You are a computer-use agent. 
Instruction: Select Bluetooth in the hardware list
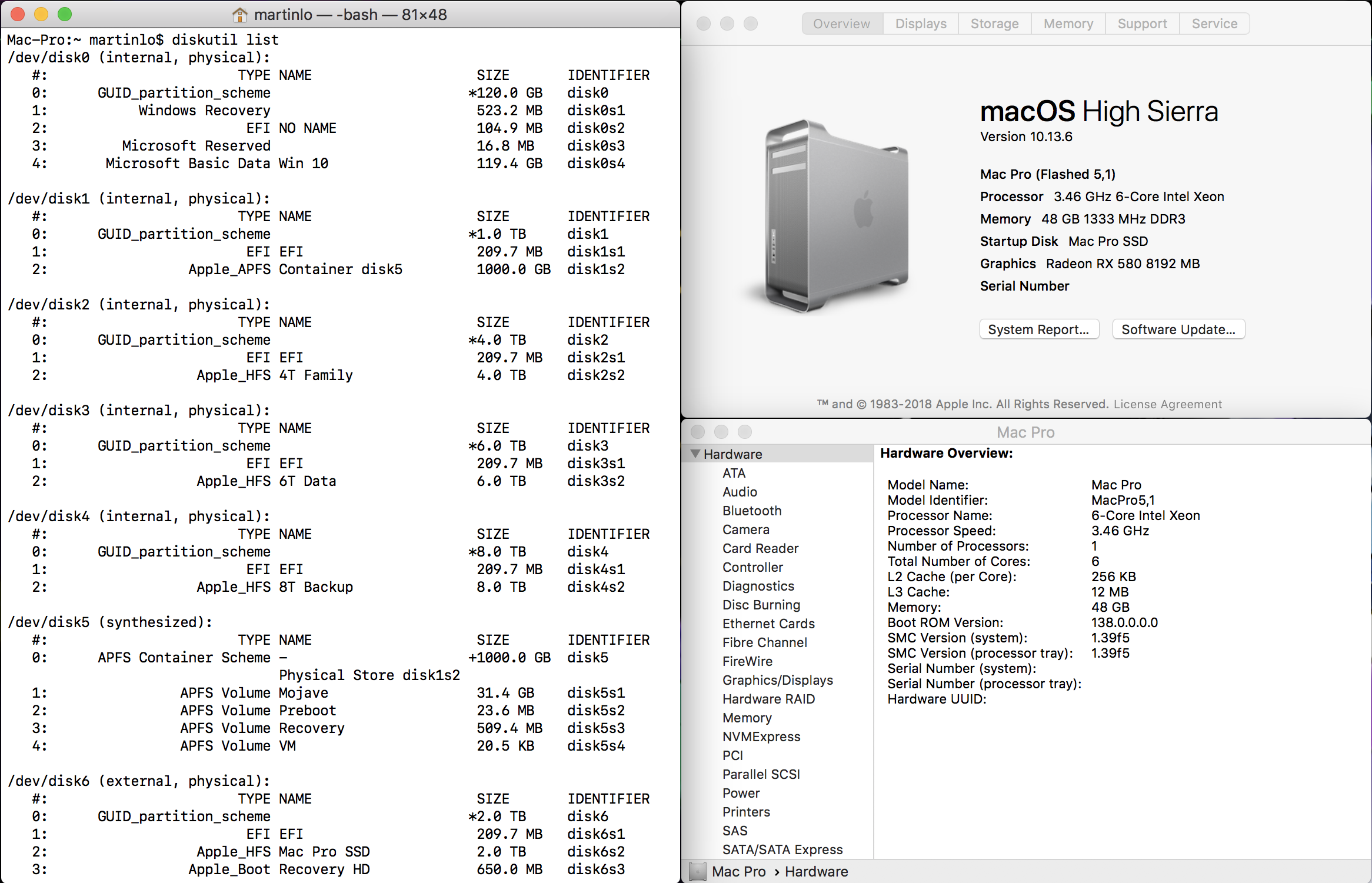point(752,511)
